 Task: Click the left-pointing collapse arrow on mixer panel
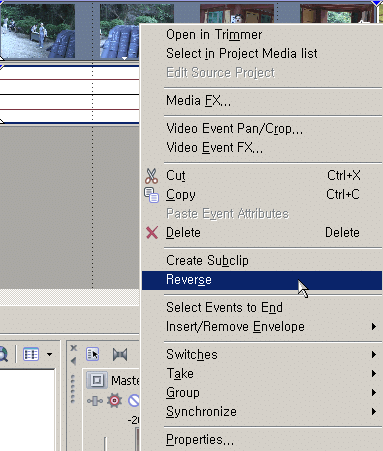(x=74, y=361)
